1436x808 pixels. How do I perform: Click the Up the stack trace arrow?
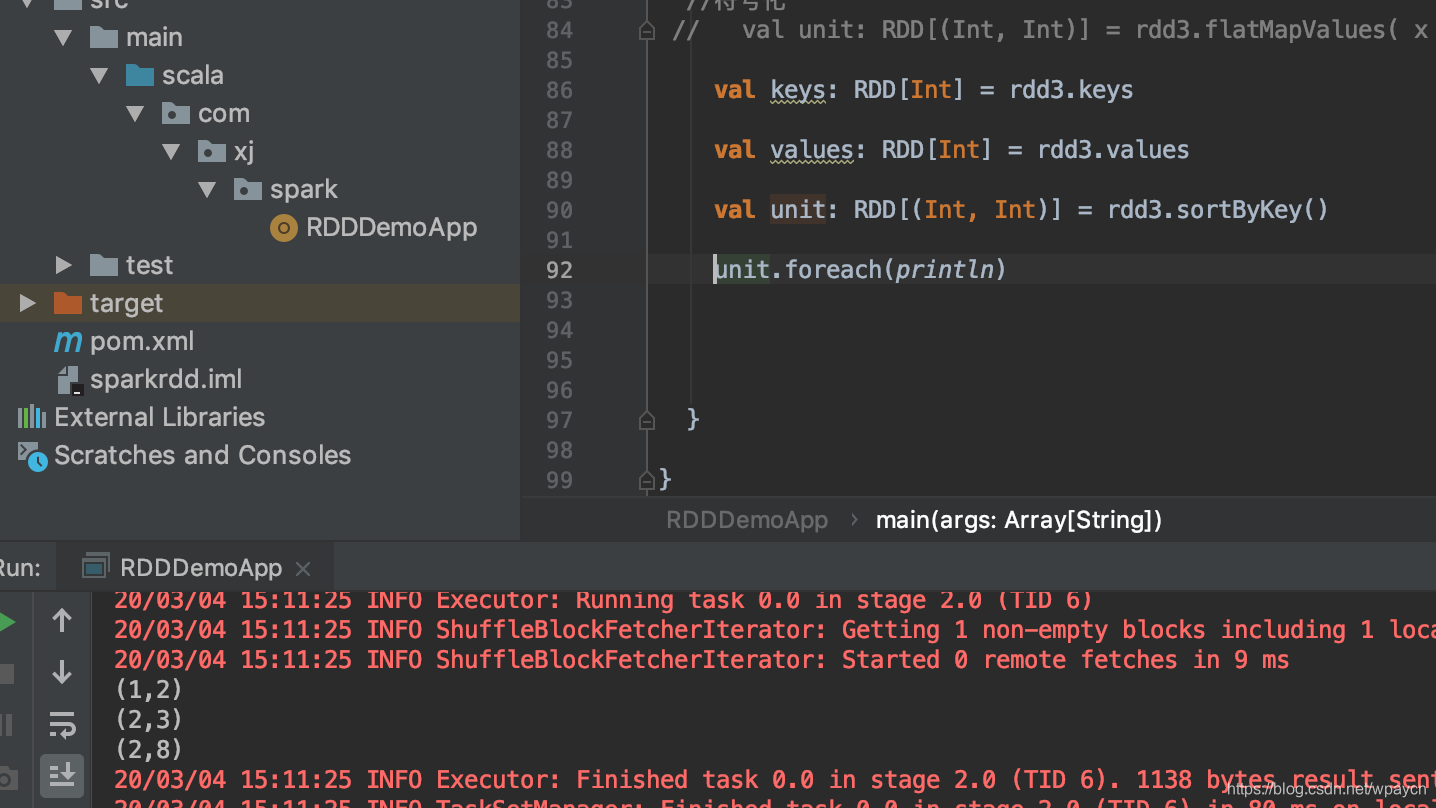(x=62, y=621)
